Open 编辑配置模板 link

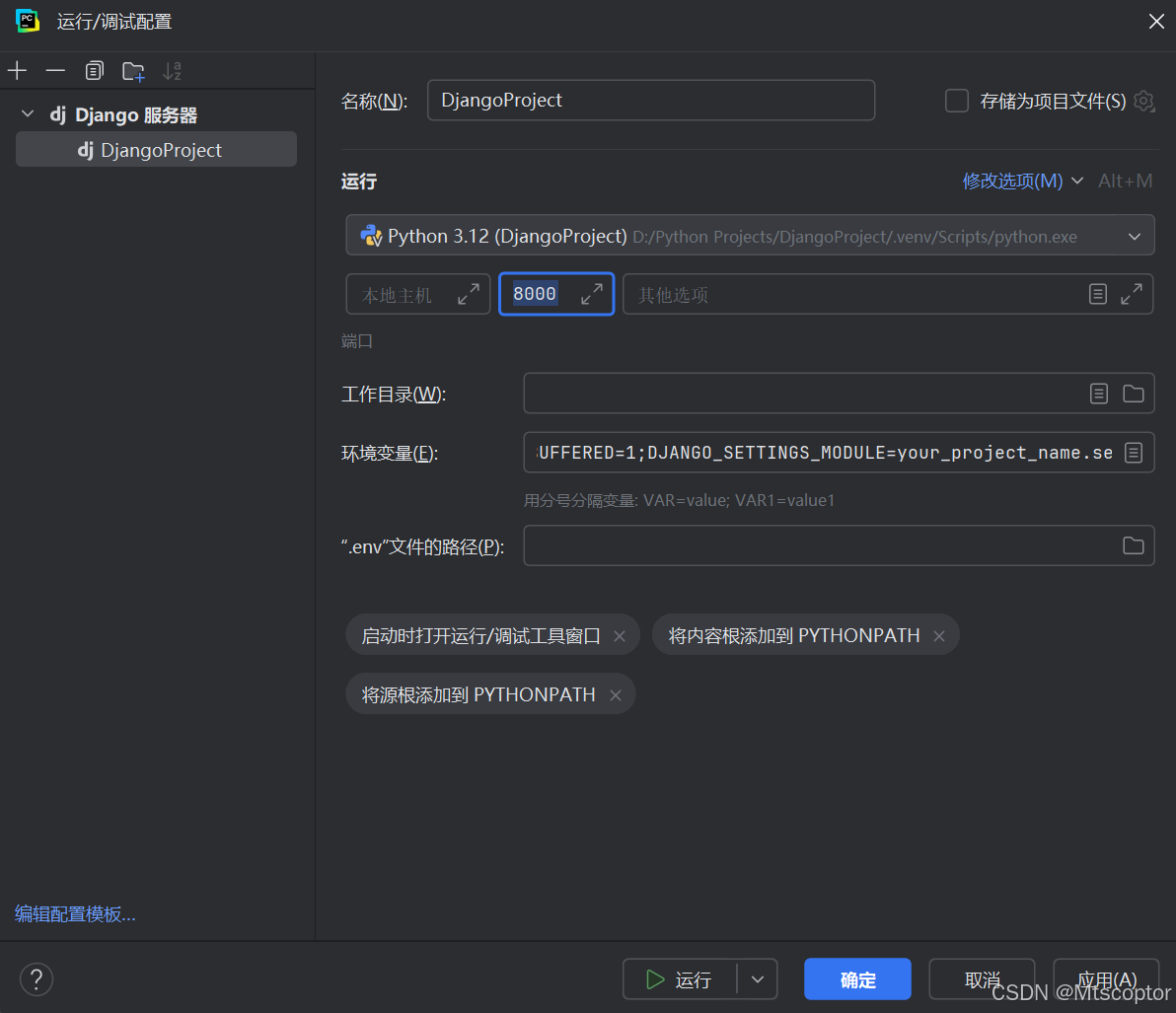coord(75,914)
